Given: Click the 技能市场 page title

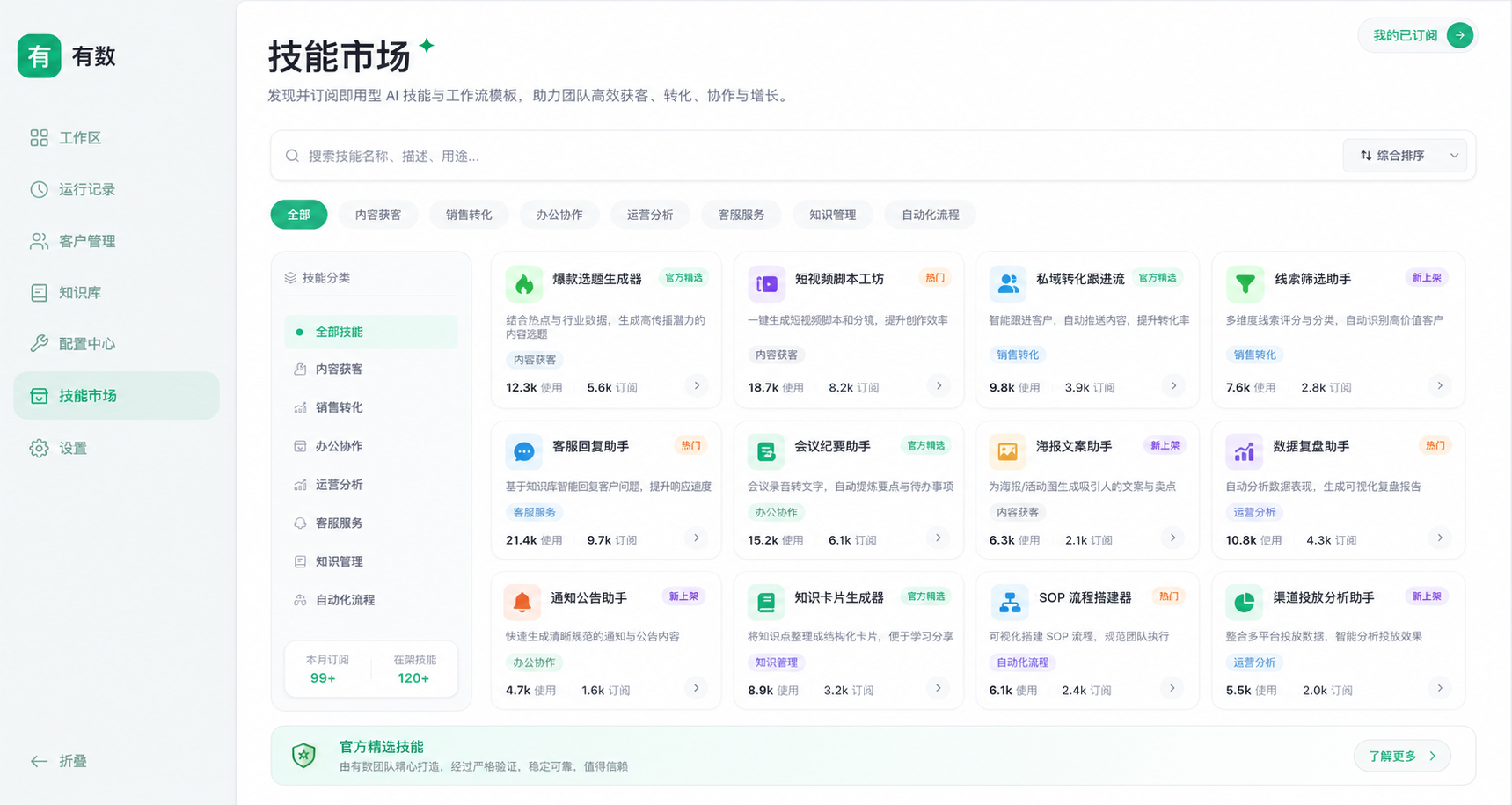Looking at the screenshot, I should coord(340,56).
